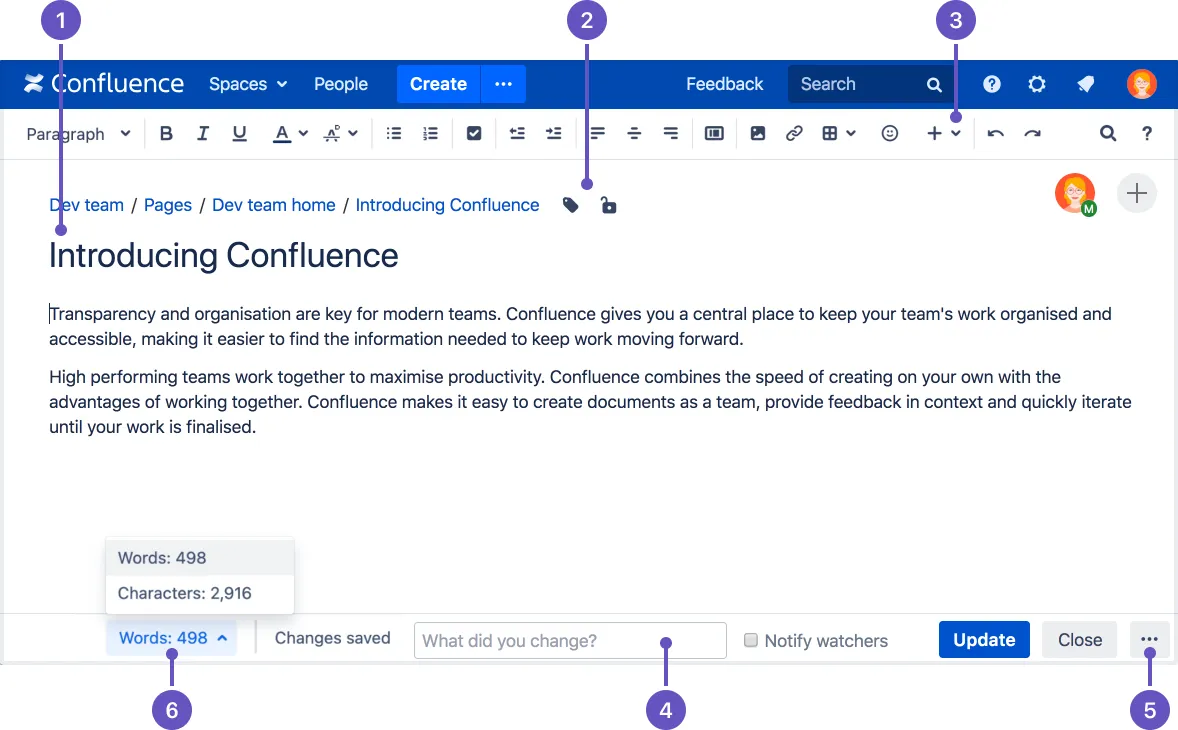Open the Paragraph style dropdown

(78, 133)
